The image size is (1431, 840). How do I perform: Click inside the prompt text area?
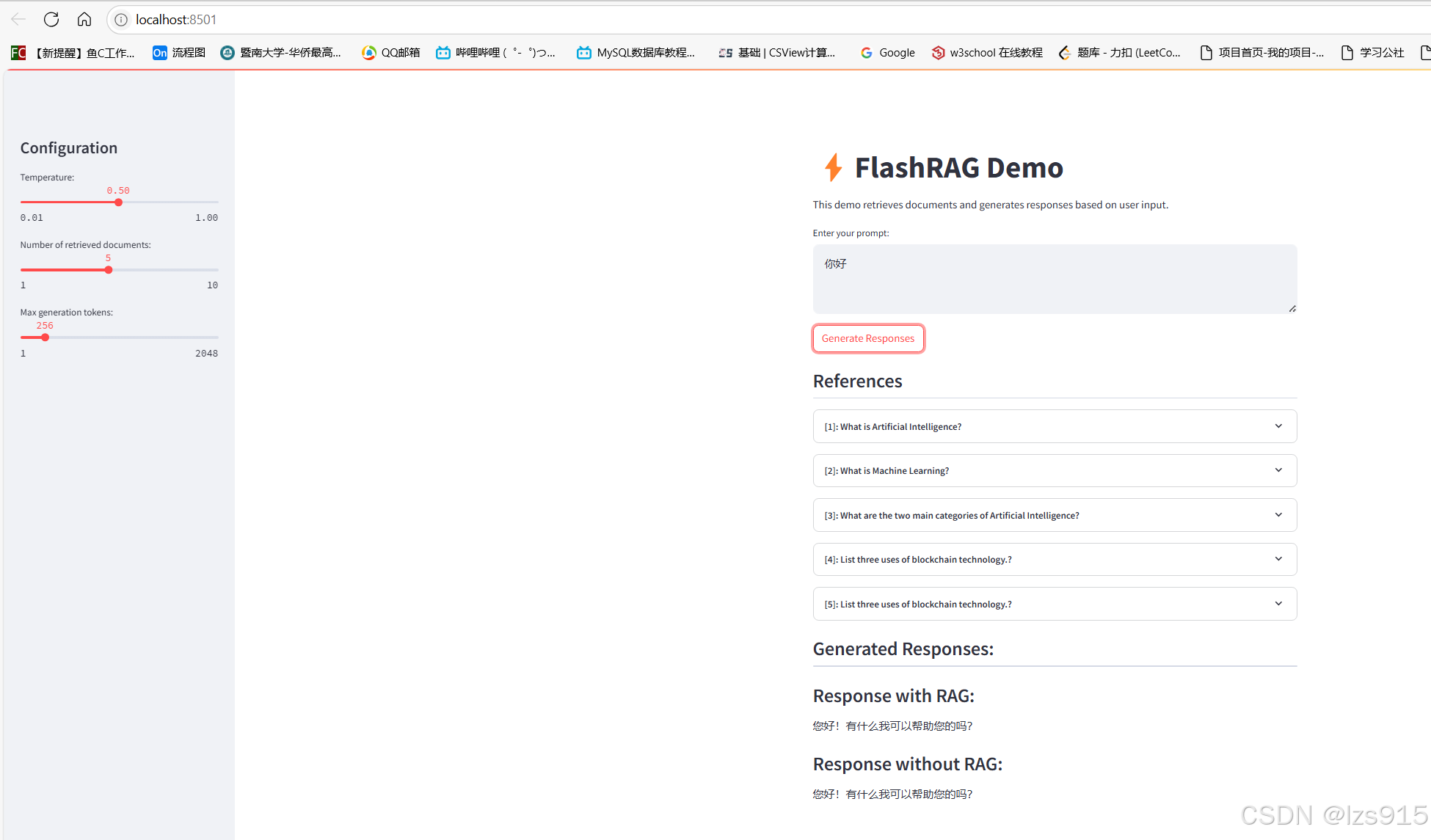[1055, 279]
